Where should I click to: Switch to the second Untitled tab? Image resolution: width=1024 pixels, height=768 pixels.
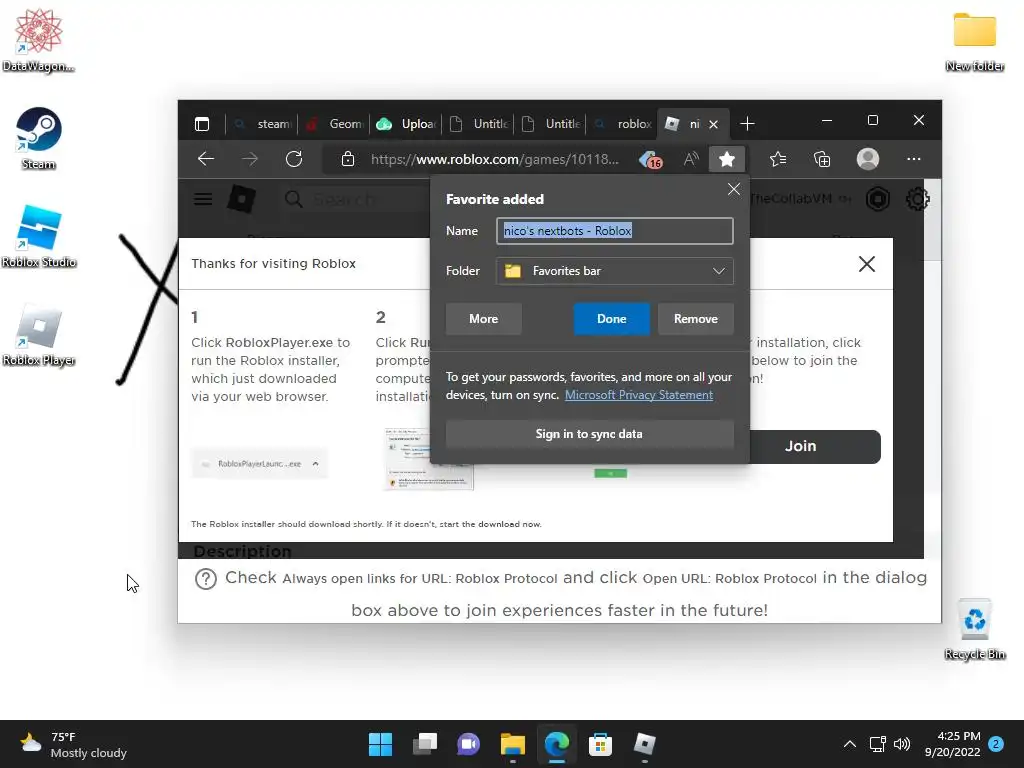click(x=549, y=123)
